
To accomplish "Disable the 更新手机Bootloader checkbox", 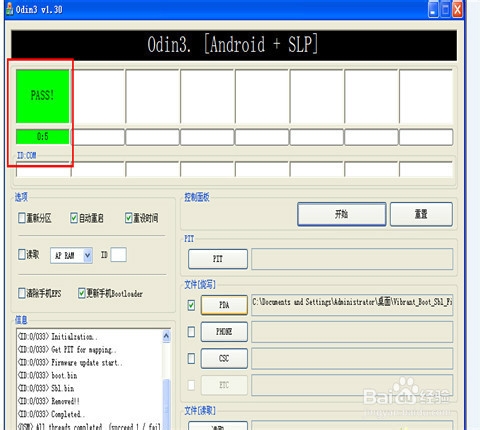I will click(x=82, y=293).
